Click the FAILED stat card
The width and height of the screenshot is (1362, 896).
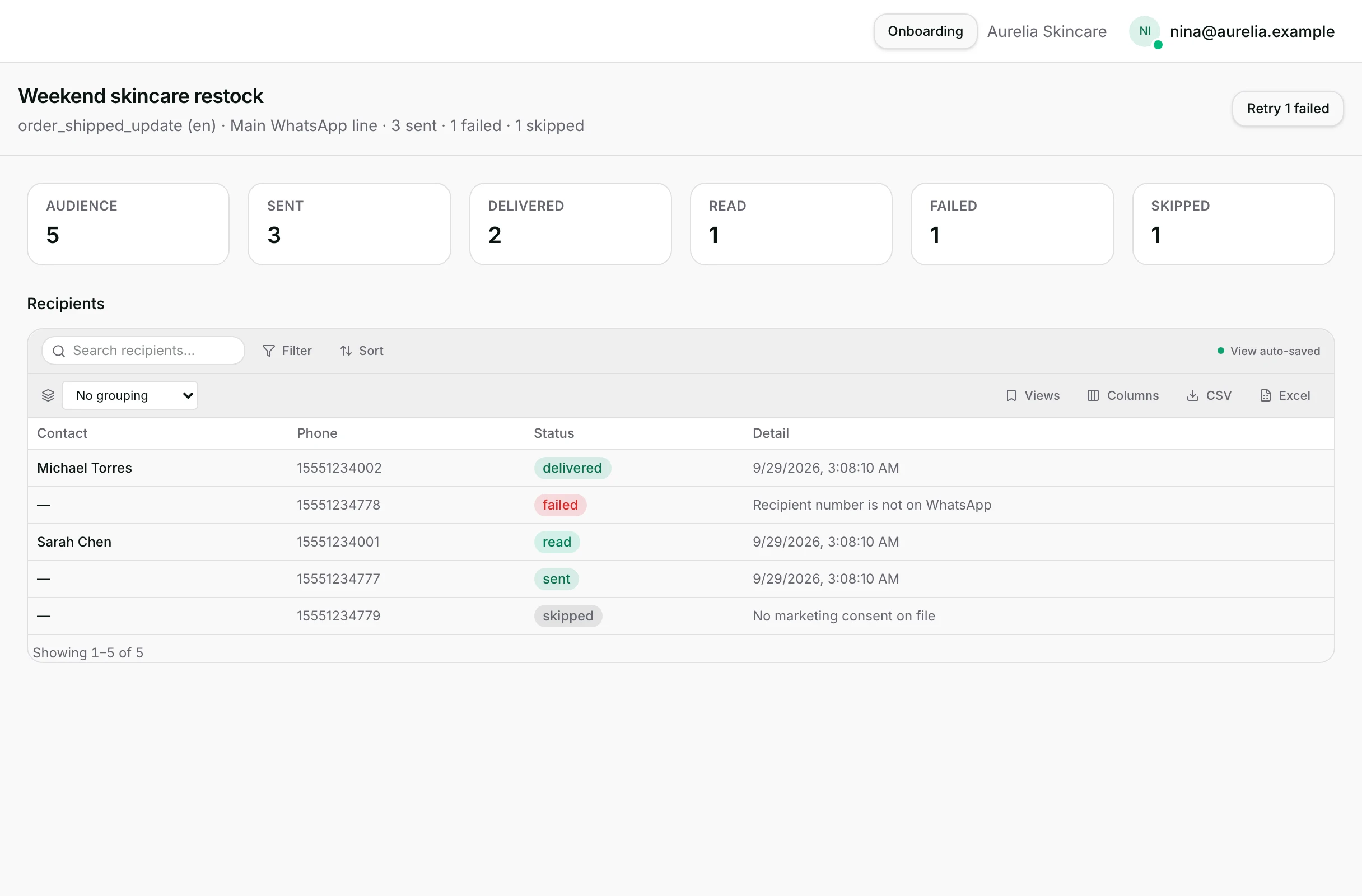coord(1013,225)
